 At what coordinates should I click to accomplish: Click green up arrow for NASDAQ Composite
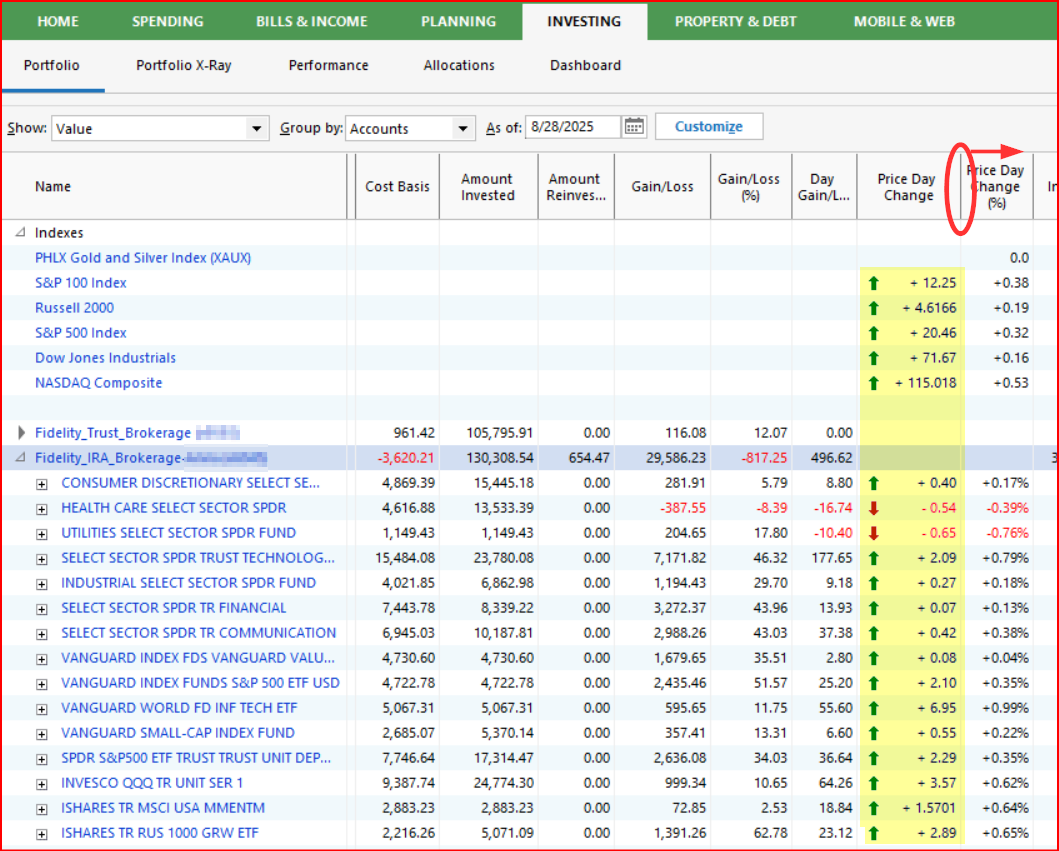click(874, 383)
